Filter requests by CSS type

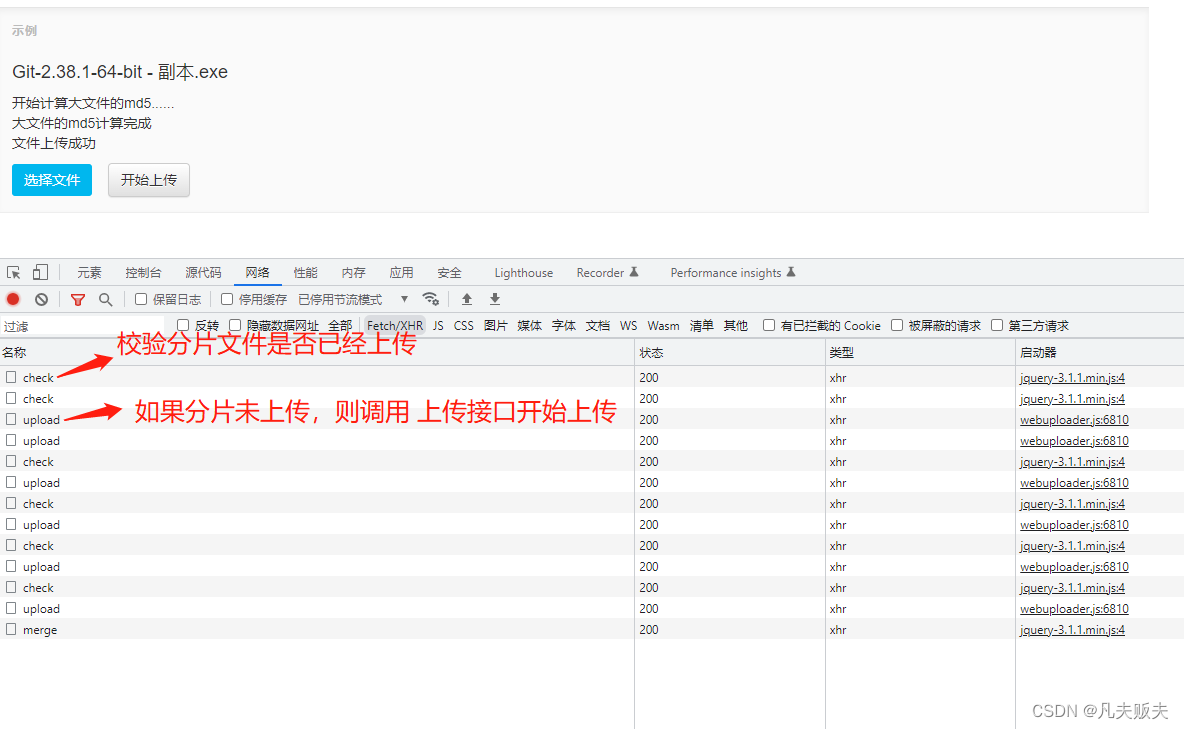464,326
